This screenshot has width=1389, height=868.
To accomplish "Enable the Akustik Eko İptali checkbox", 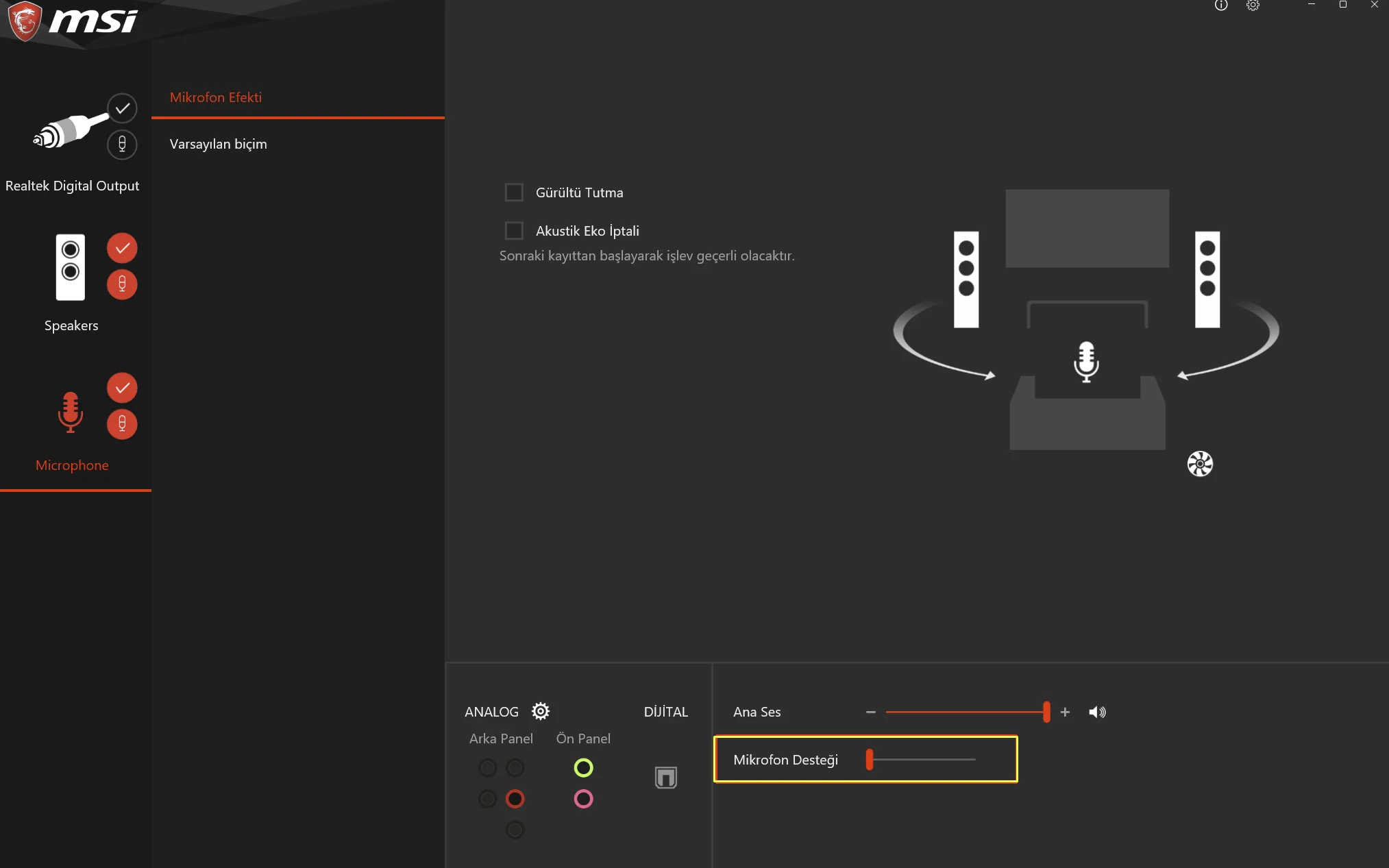I will [x=514, y=231].
